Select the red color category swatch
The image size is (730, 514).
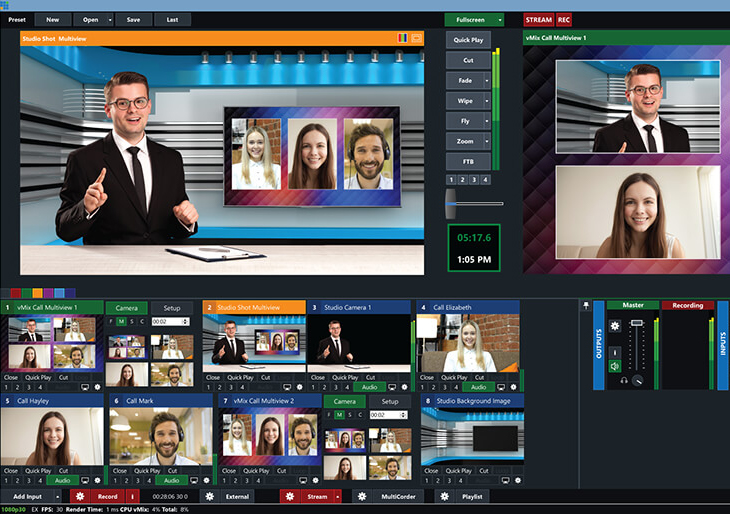[x=15, y=293]
